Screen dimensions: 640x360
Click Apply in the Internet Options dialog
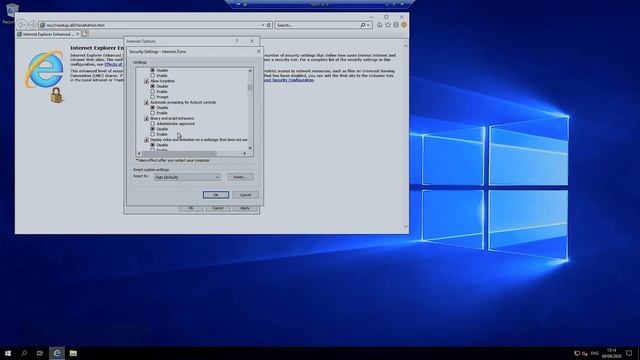(x=244, y=208)
